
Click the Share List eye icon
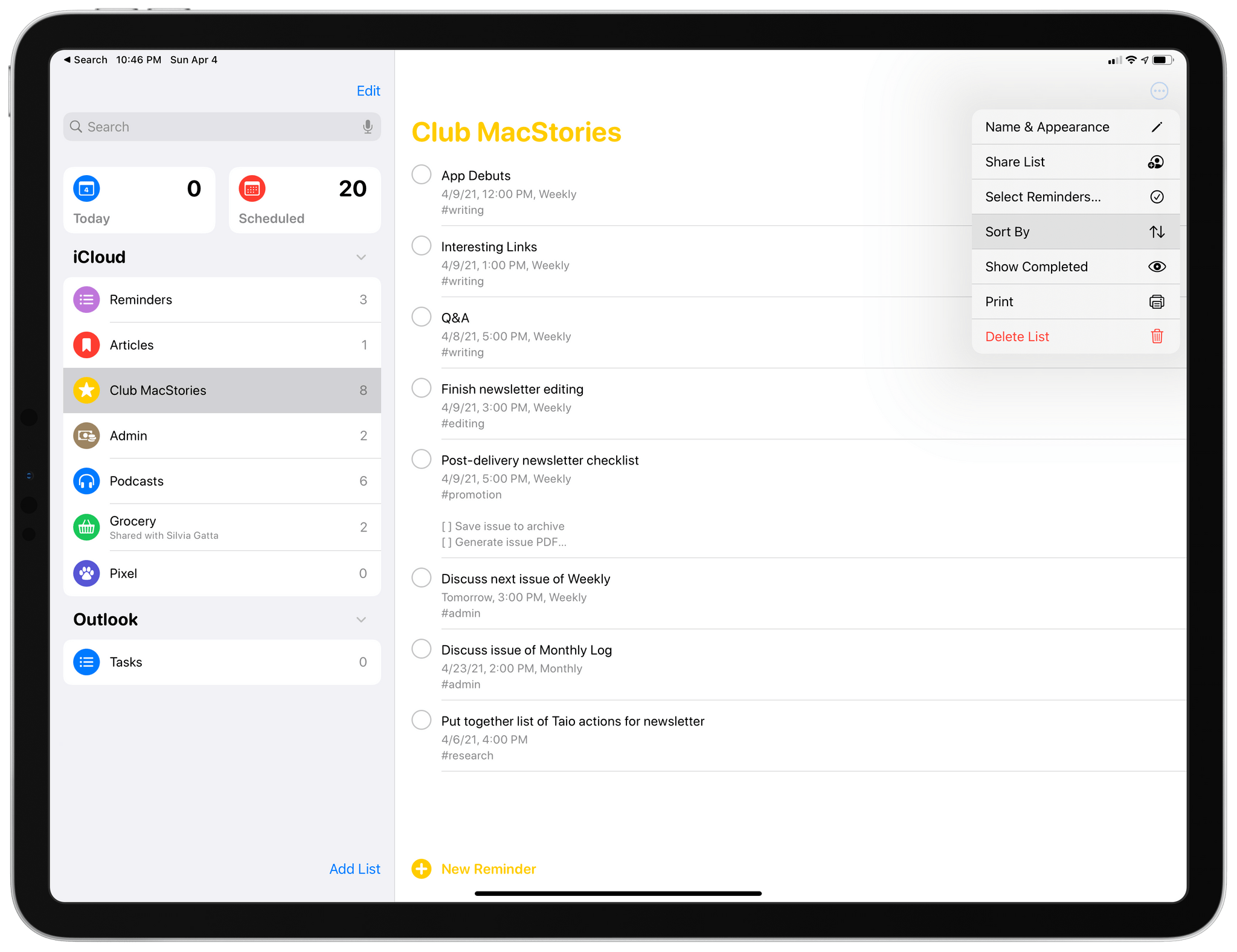click(1156, 162)
